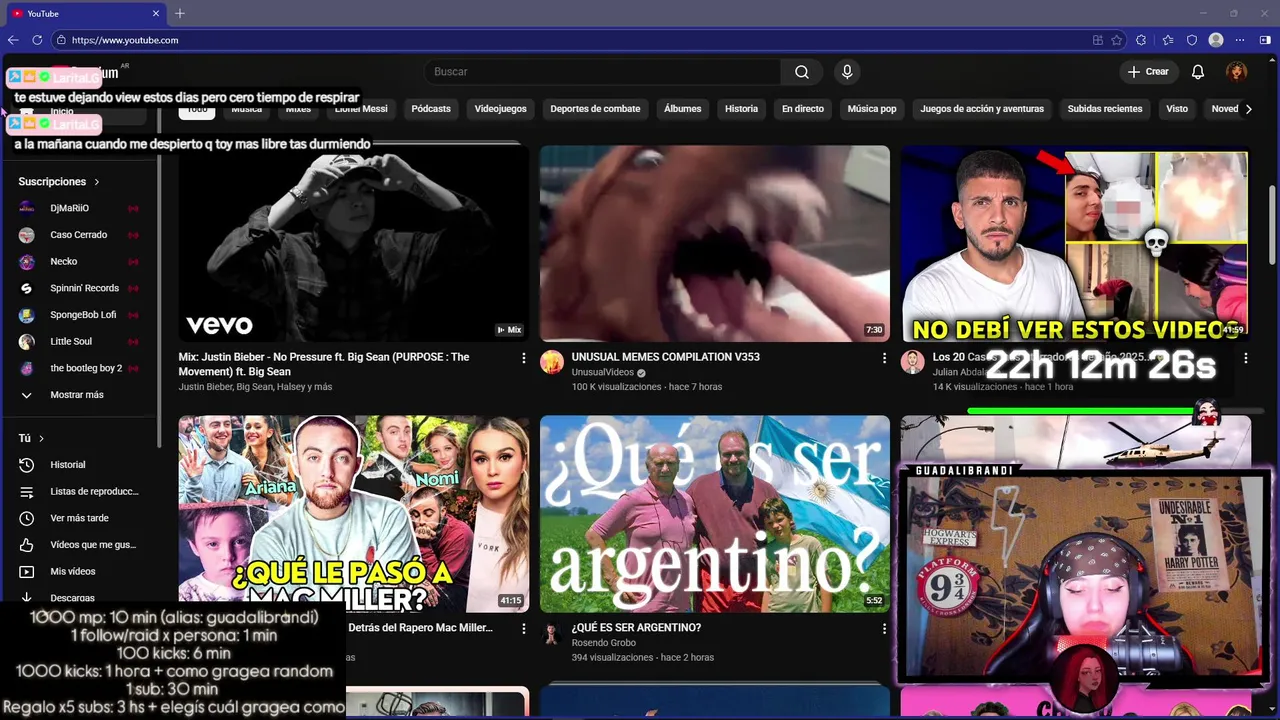
Task: Expand the Tú section
Action: (x=31, y=438)
